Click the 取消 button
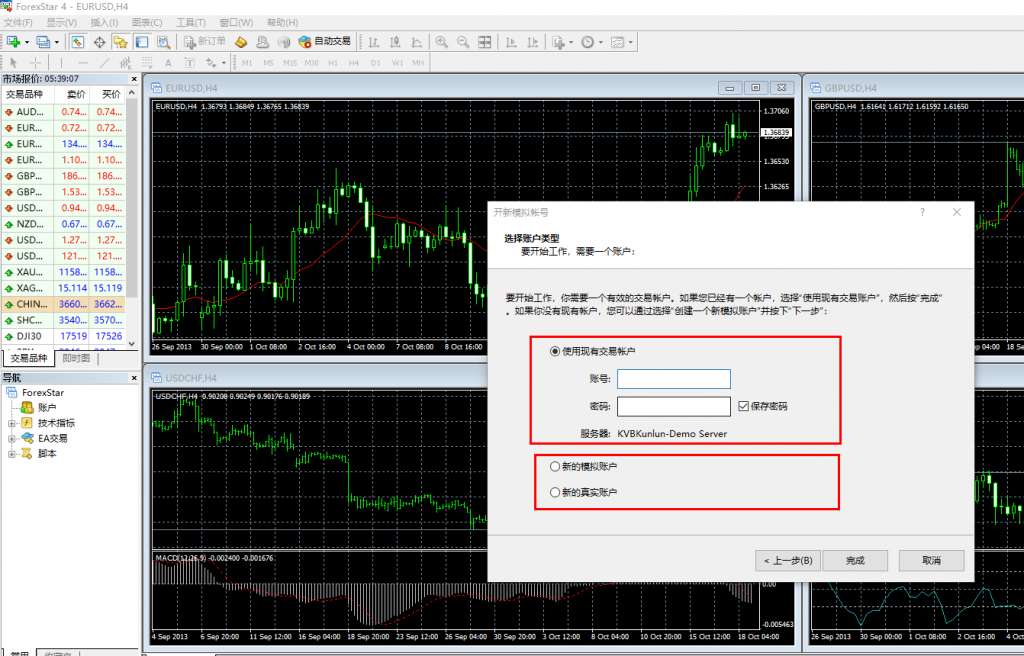This screenshot has width=1024, height=656. pos(931,560)
